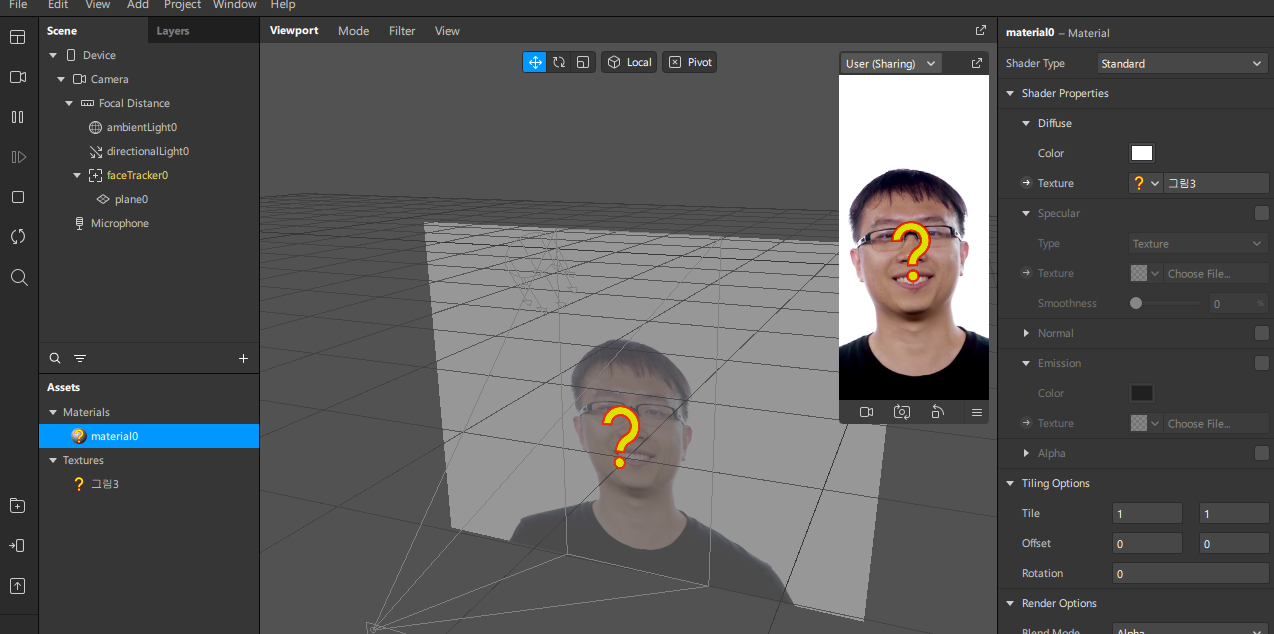Click the upload/export icon at sidebar bottom
This screenshot has height=634, width=1274.
click(x=18, y=586)
